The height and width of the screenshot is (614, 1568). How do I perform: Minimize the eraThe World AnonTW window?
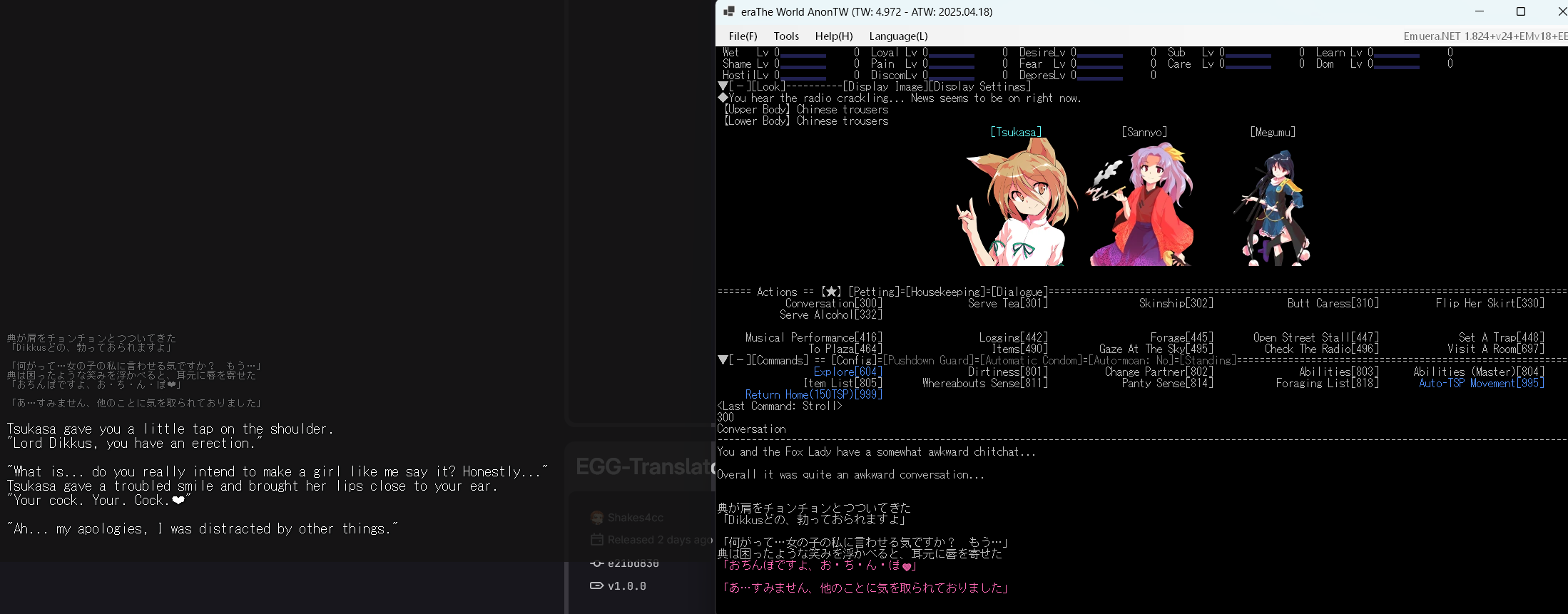pyautogui.click(x=1480, y=11)
